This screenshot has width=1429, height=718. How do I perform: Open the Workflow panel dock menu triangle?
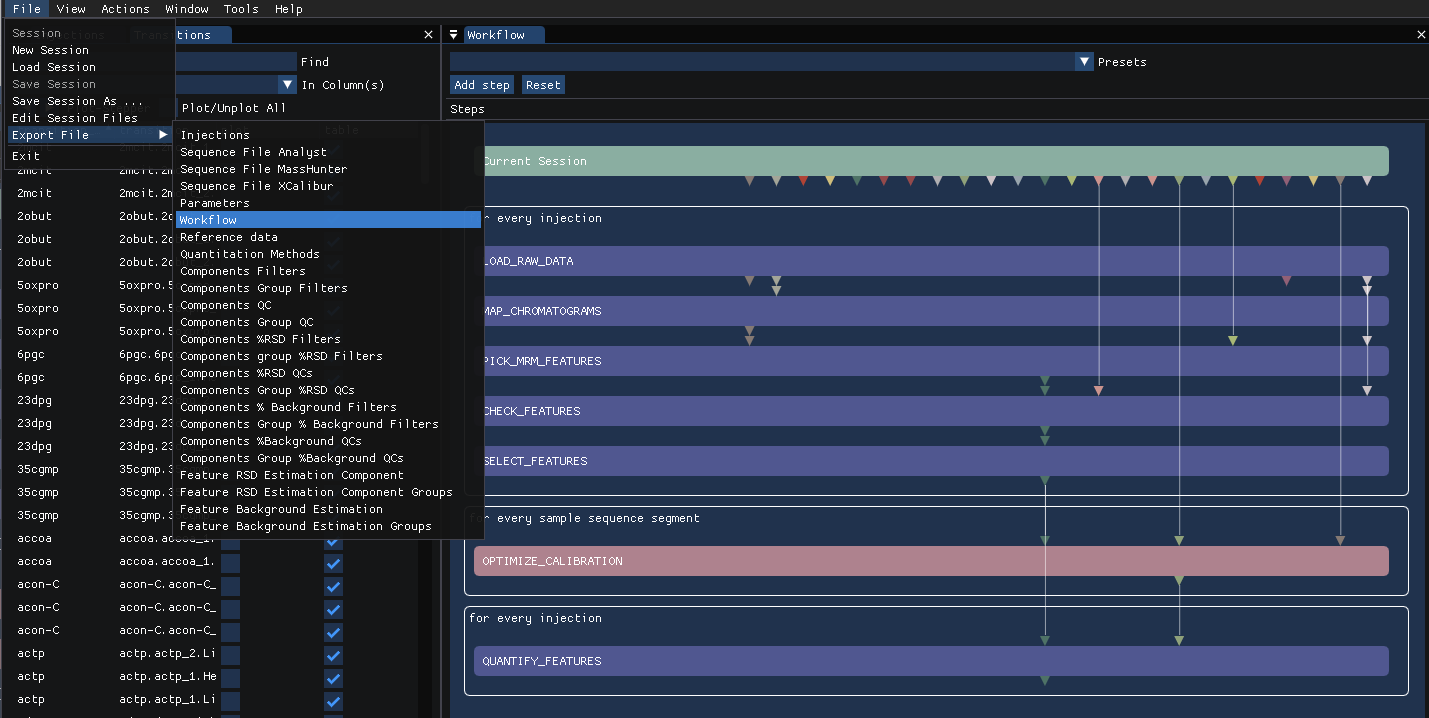[453, 35]
